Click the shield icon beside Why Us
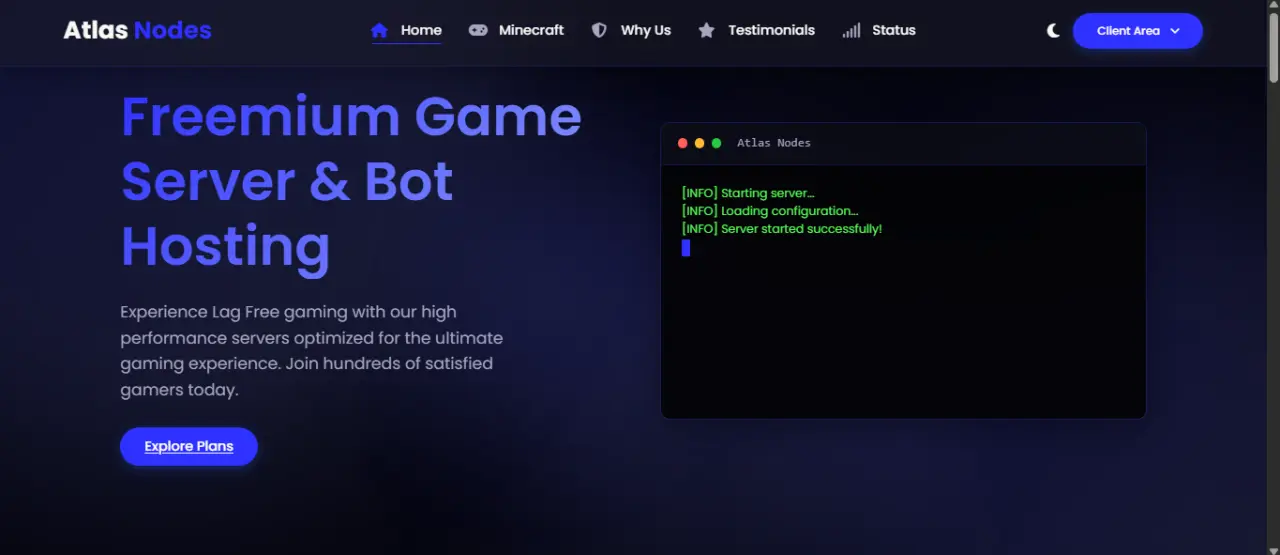Viewport: 1280px width, 555px height. [599, 30]
